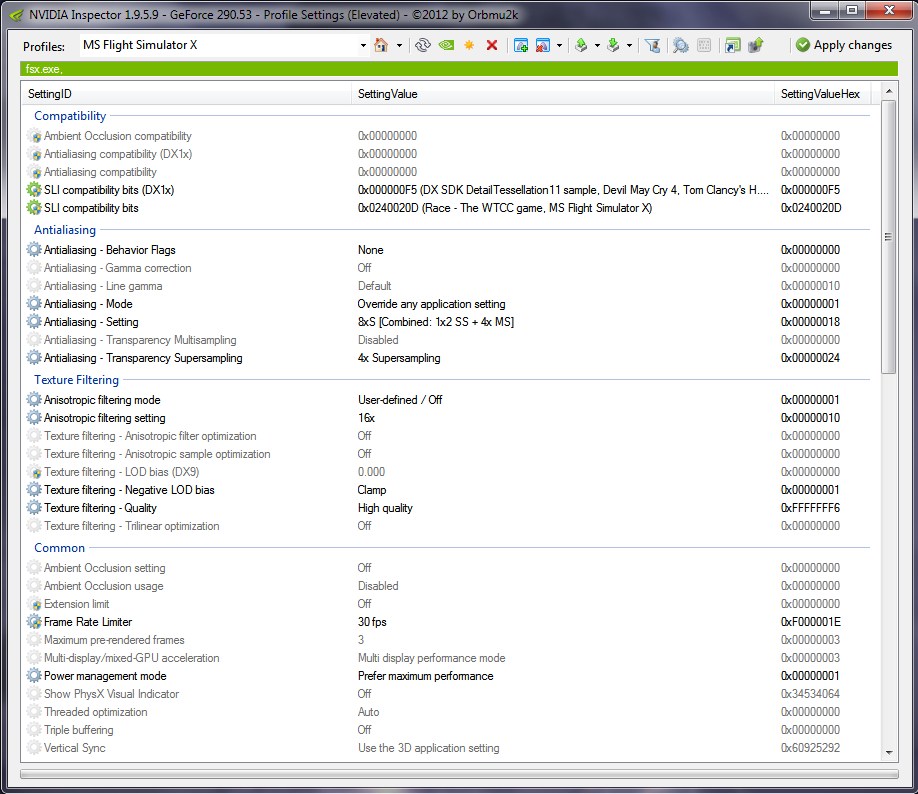This screenshot has height=794, width=918.
Task: Click the vertical scrollbar thumb
Action: click(889, 237)
